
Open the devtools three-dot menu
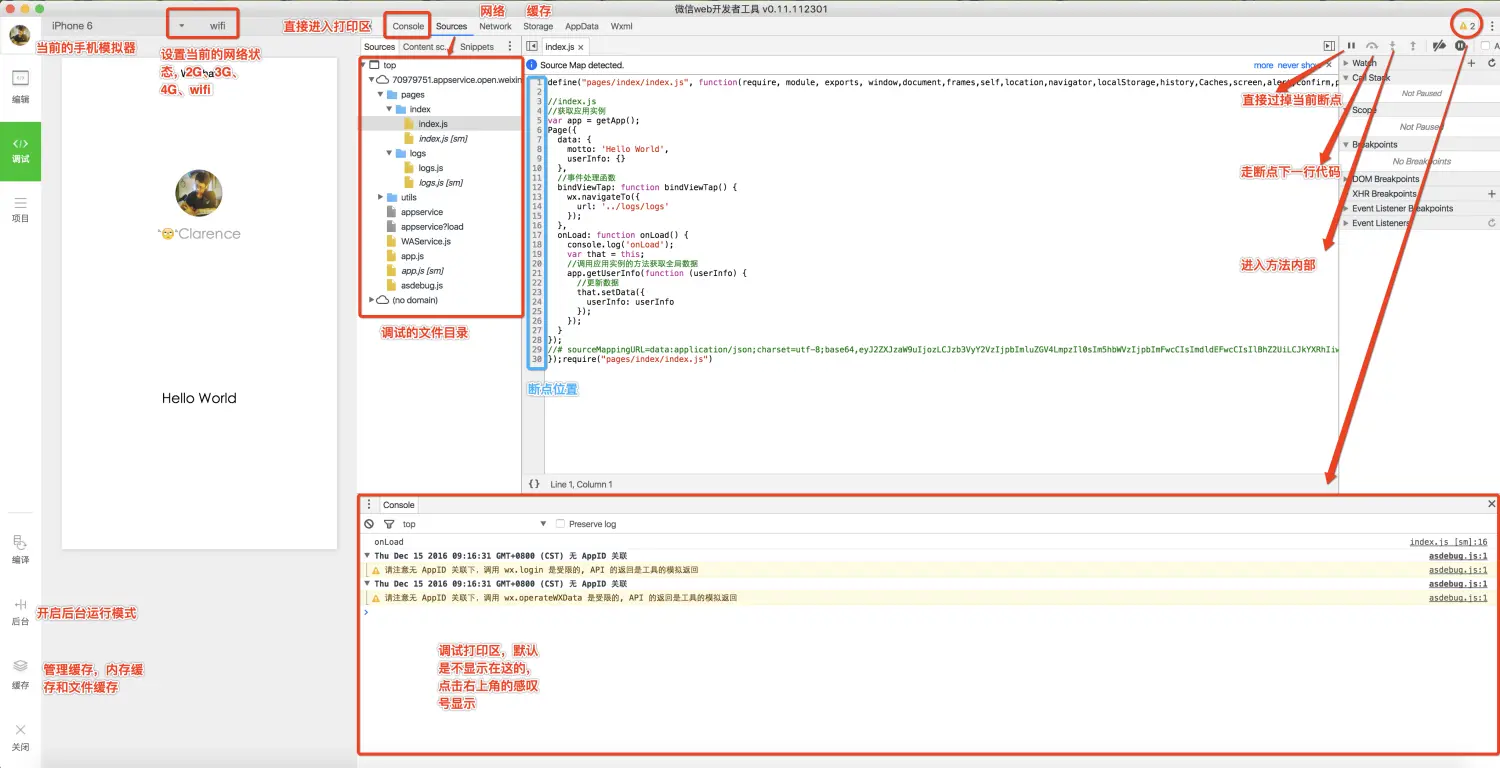pos(1491,26)
